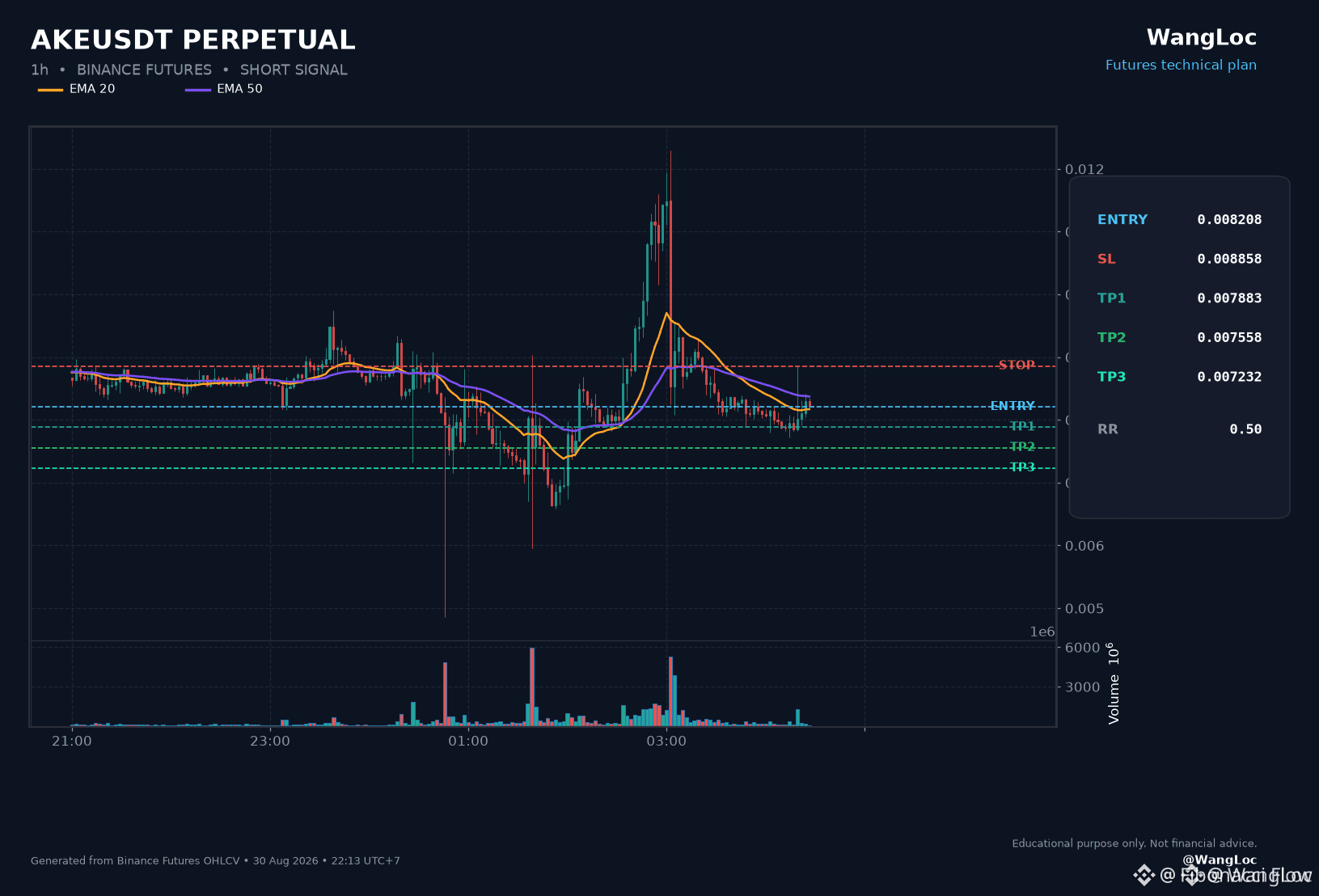Screen dimensions: 1319x896
Task: Select the EMA 50 legend entry
Action: tap(224, 89)
